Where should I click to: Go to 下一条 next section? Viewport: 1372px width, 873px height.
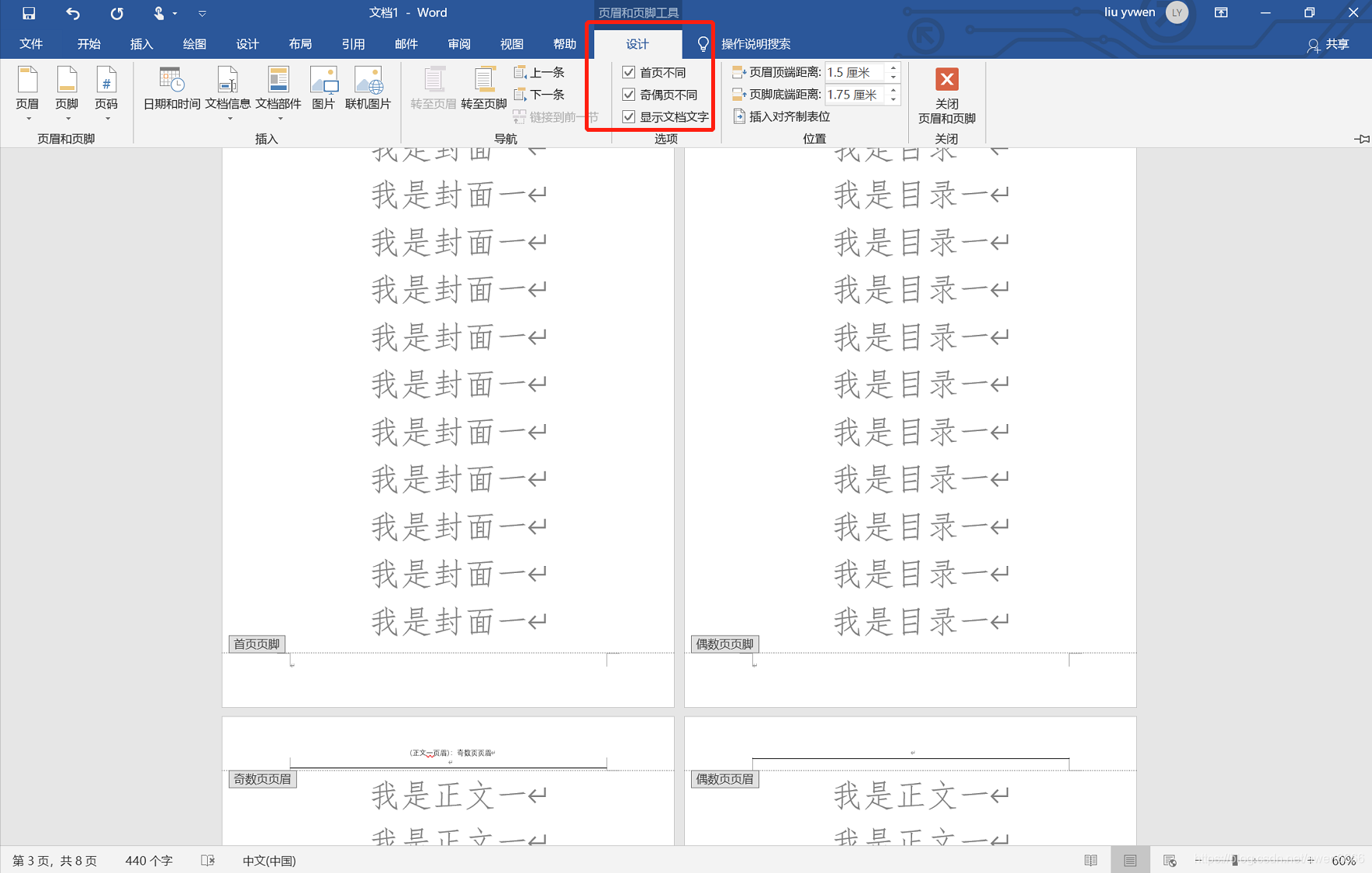click(539, 95)
